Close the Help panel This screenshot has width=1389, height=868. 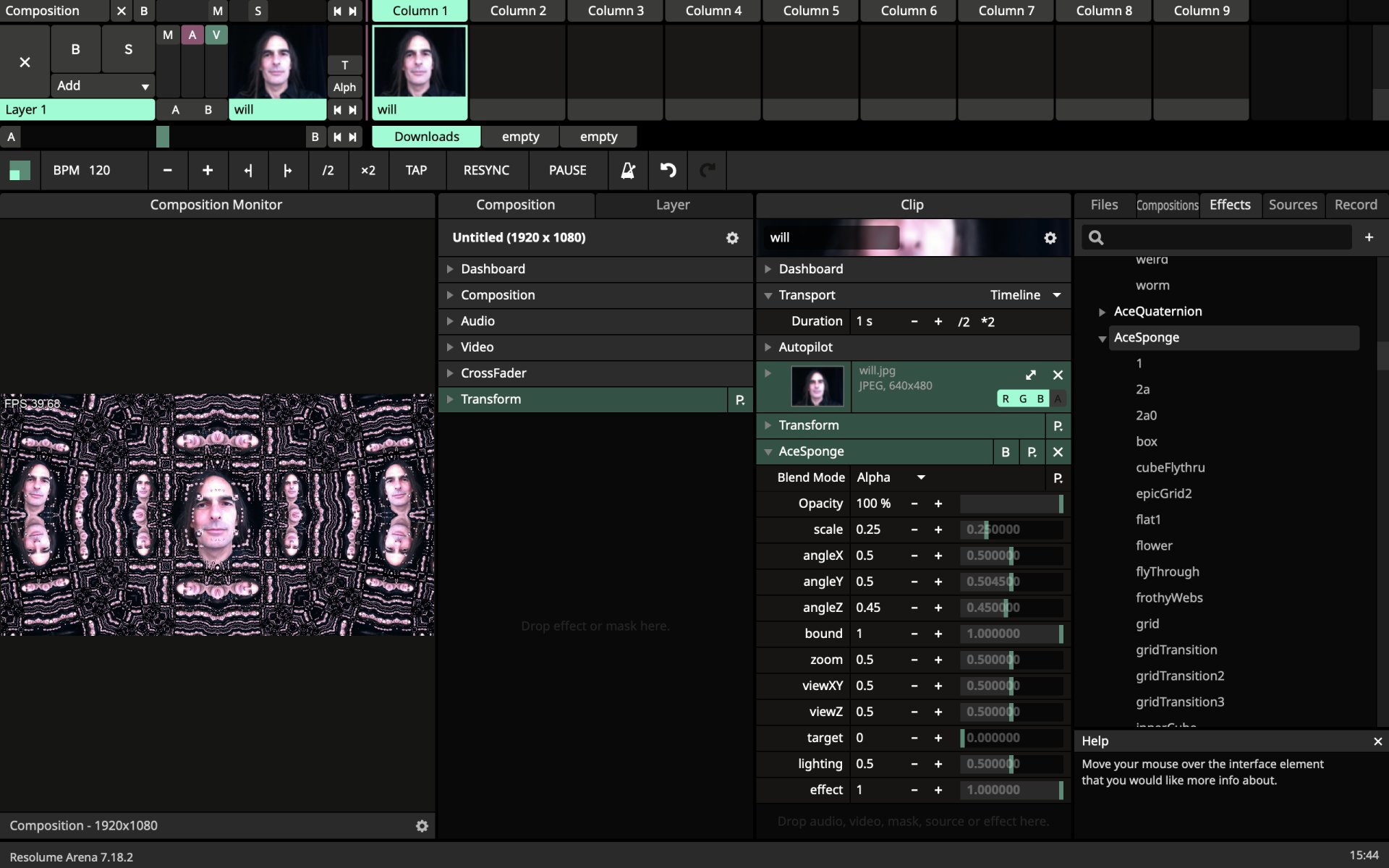[x=1377, y=741]
